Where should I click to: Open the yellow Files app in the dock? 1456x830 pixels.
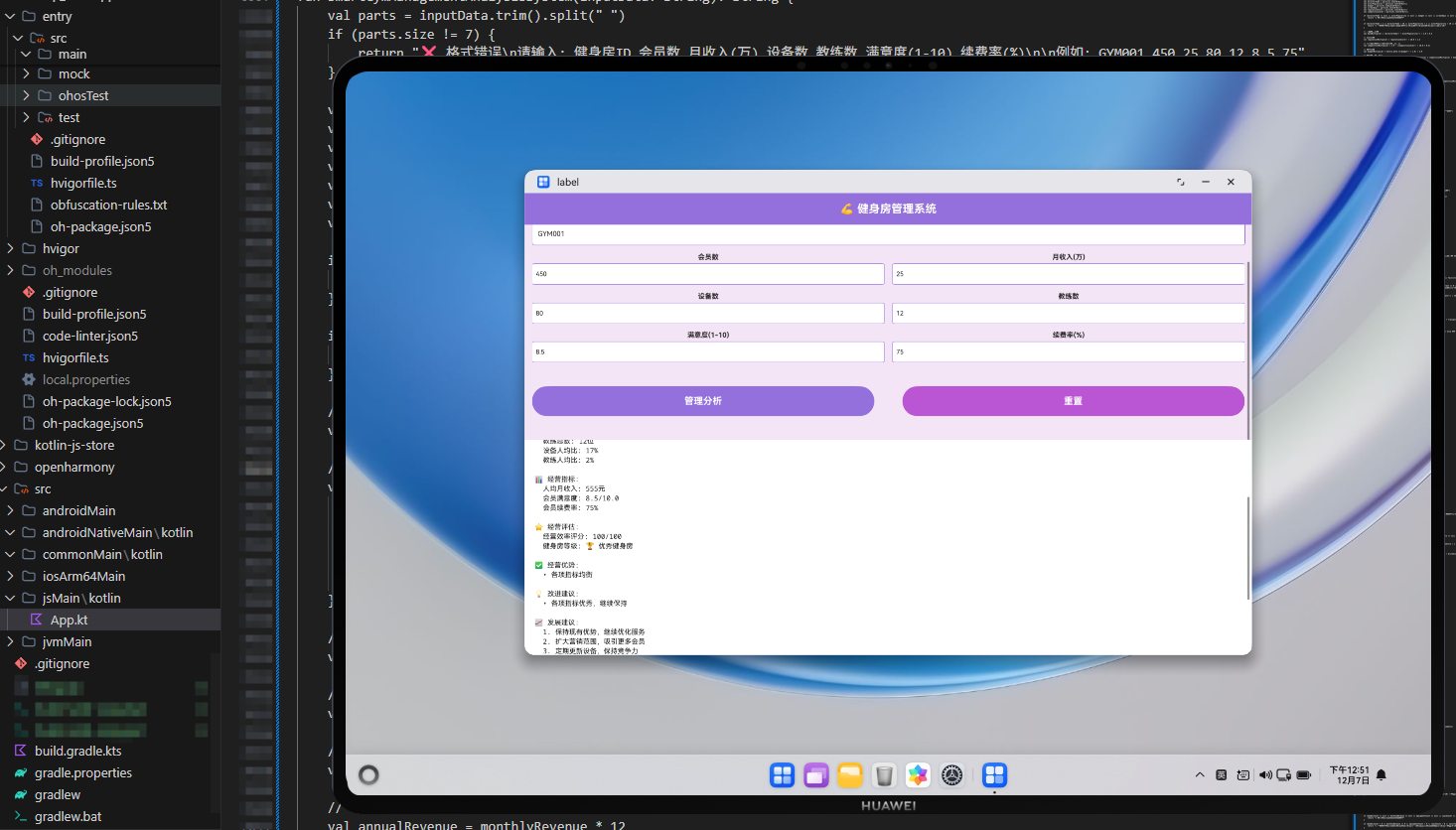click(x=849, y=775)
